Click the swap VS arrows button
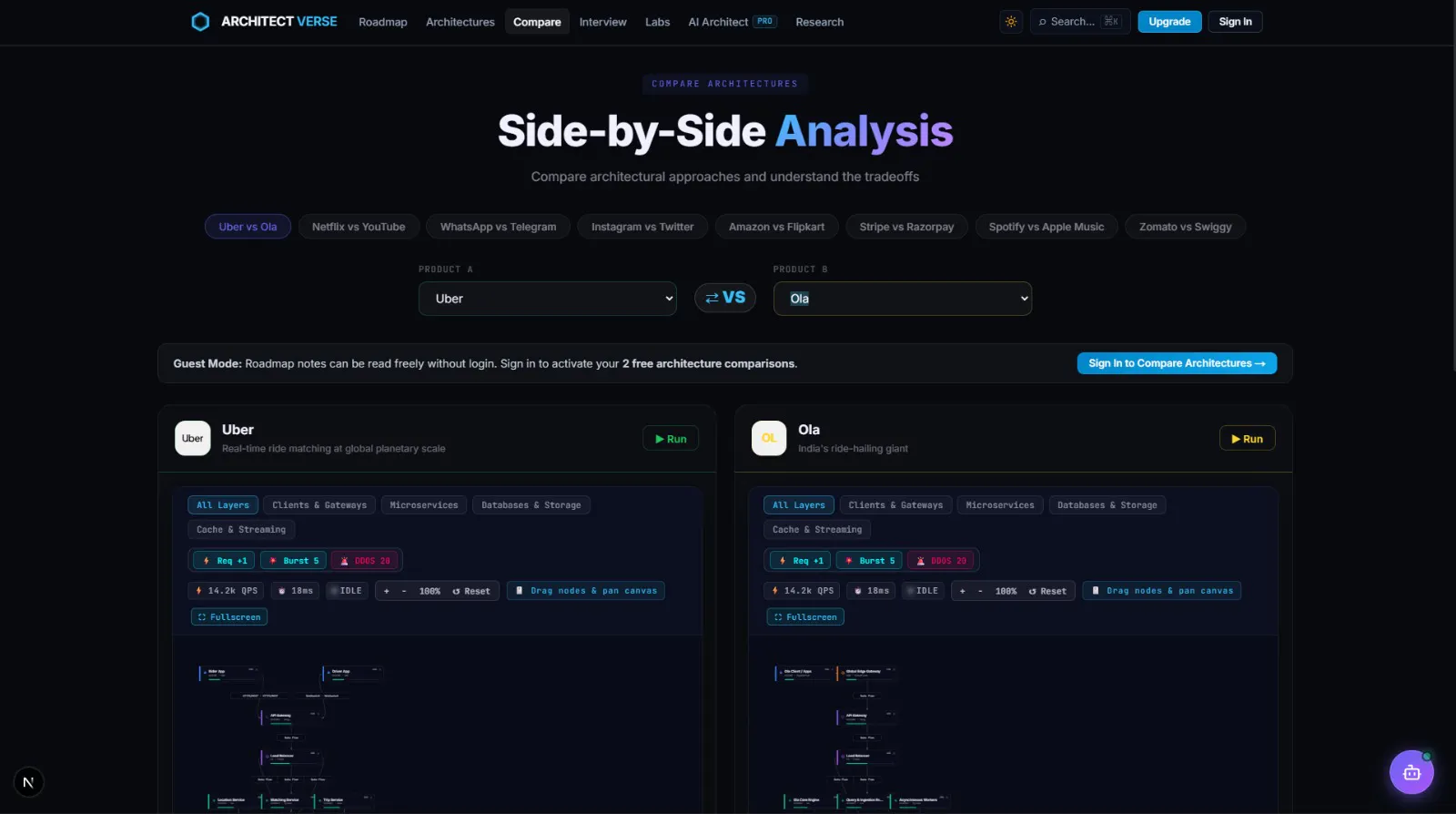The height and width of the screenshot is (814, 1456). 725,298
